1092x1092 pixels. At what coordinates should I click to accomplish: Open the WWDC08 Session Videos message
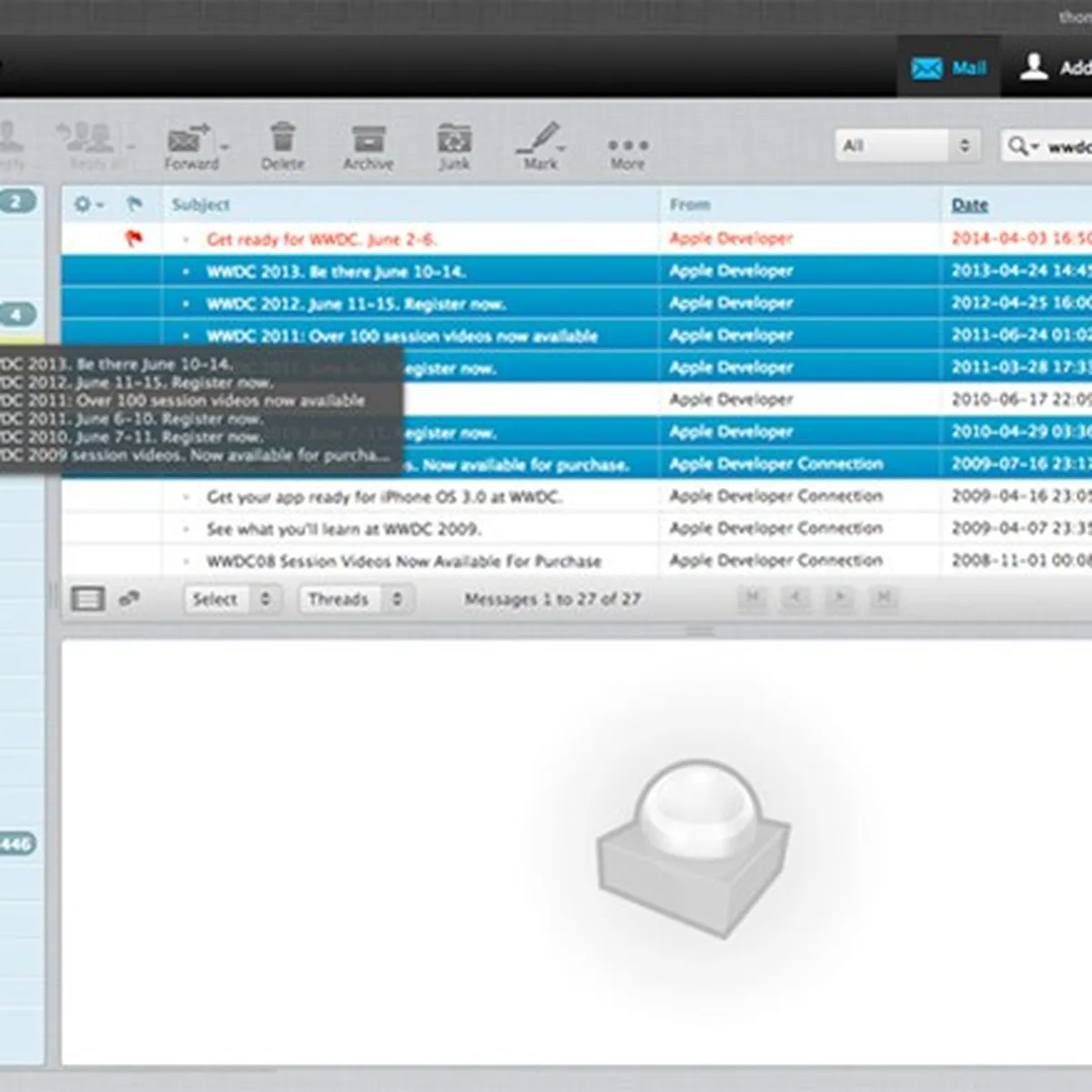point(403,561)
